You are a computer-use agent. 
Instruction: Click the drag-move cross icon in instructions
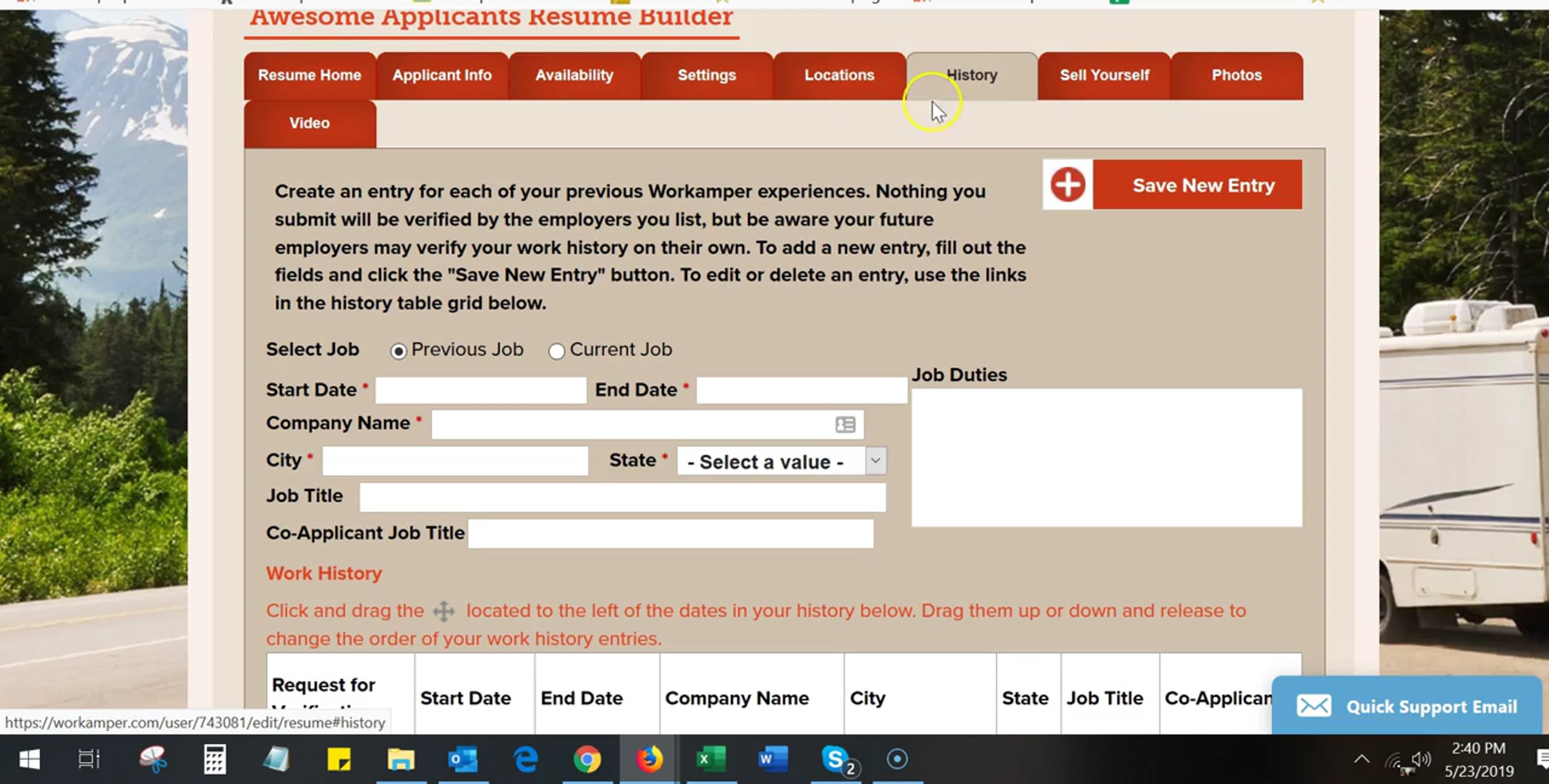[x=443, y=611]
